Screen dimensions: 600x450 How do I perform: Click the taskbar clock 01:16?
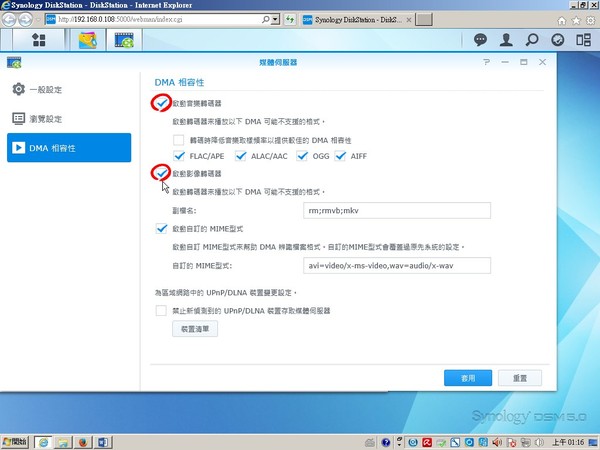coord(568,443)
